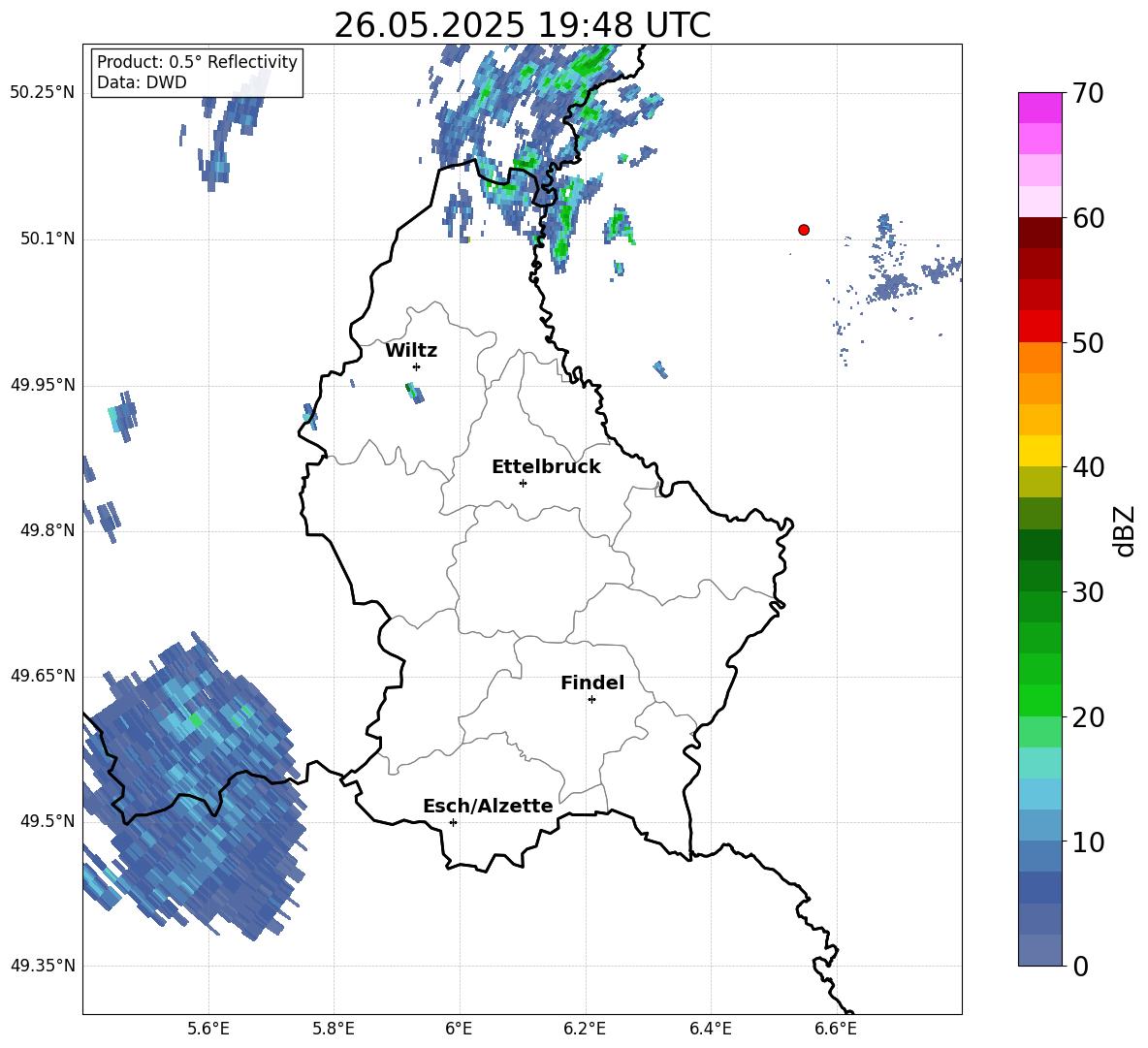Click the 50.25°N latitude label
Screen dimensions: 1148x1048
click(x=43, y=94)
